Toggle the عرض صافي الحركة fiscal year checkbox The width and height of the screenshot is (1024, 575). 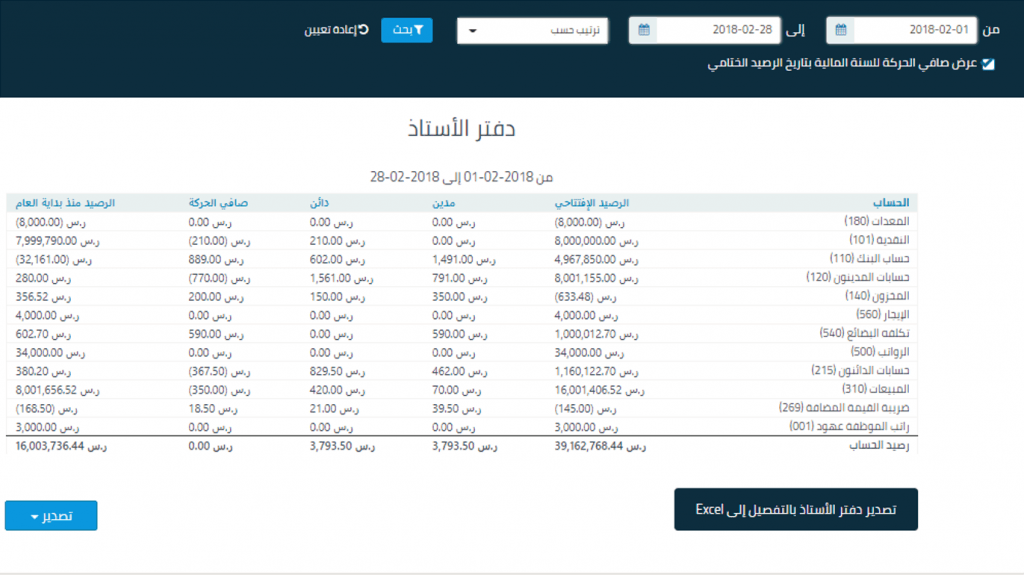988,63
